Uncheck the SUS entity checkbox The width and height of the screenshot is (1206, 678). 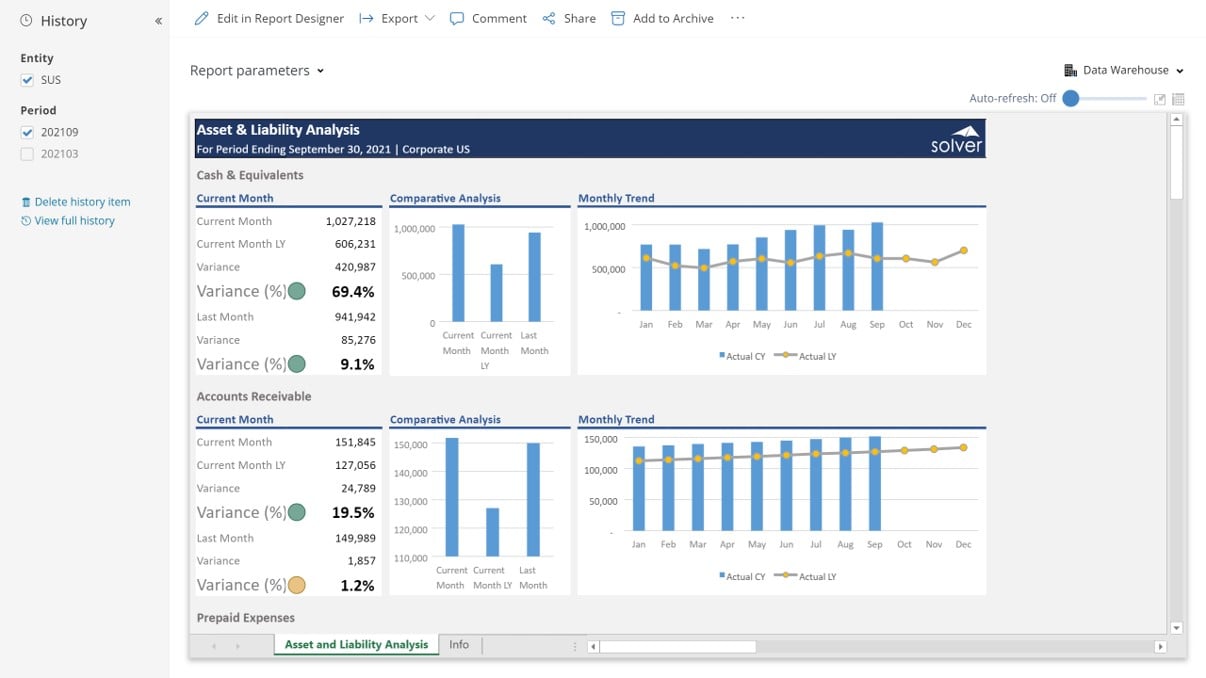[x=27, y=80]
